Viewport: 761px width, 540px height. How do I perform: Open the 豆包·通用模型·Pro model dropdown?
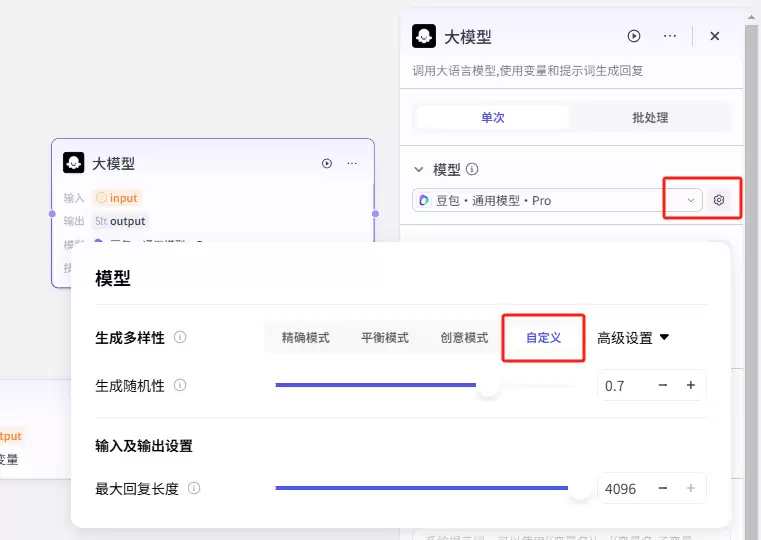click(557, 200)
